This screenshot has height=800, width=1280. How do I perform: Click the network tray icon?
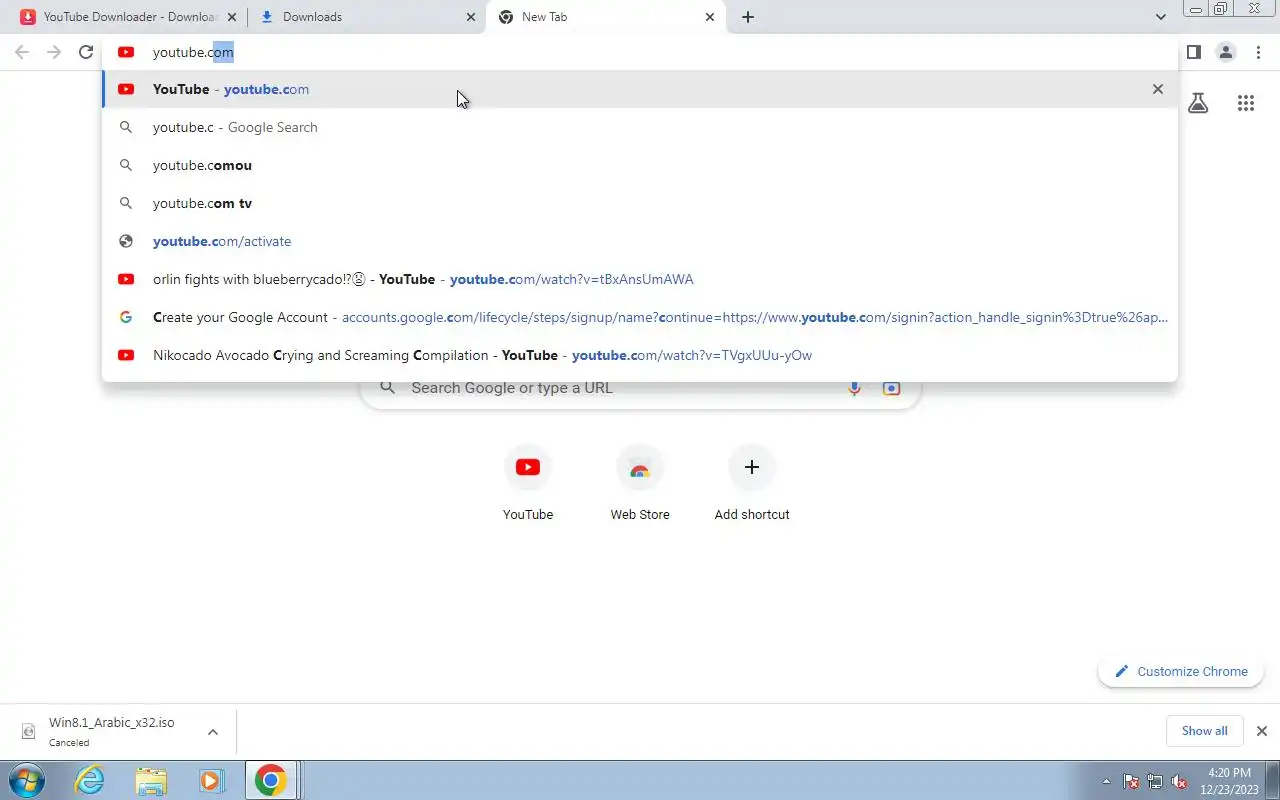(x=1155, y=781)
